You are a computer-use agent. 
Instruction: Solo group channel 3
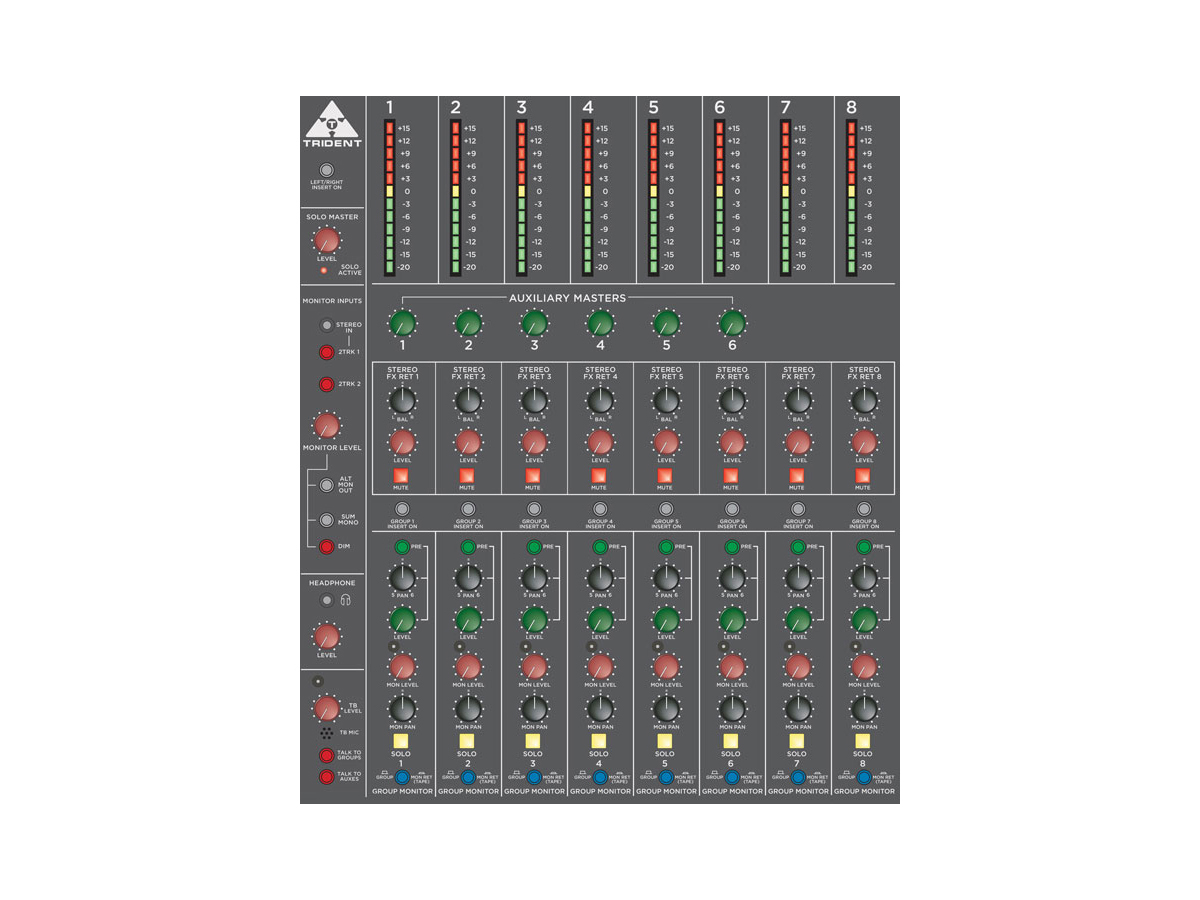coord(533,740)
